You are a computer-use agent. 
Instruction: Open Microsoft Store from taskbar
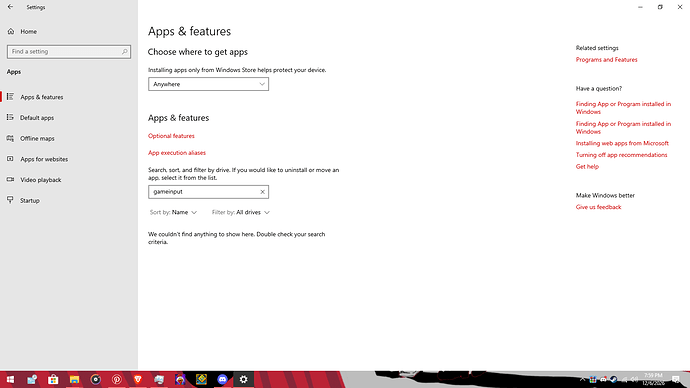point(53,379)
